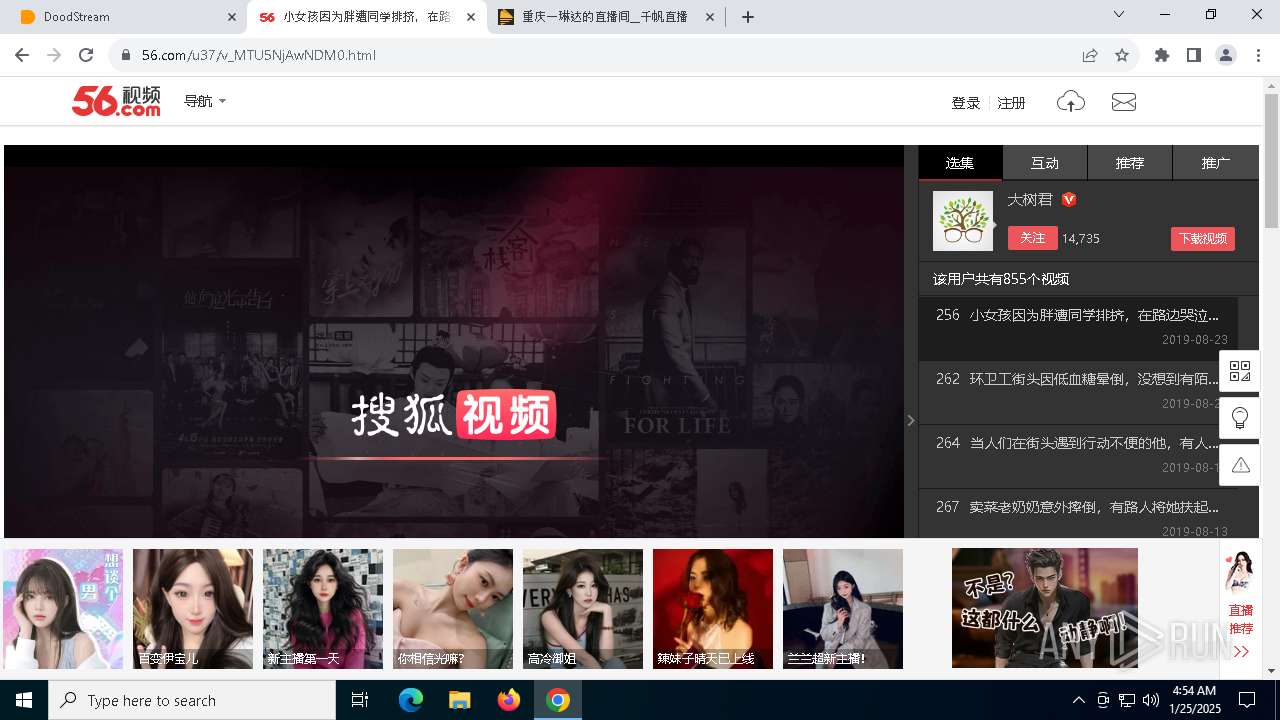Play video 267 卖菜老奶奶意外摔倒
Screen dimensions: 1280x720
(x=1078, y=514)
